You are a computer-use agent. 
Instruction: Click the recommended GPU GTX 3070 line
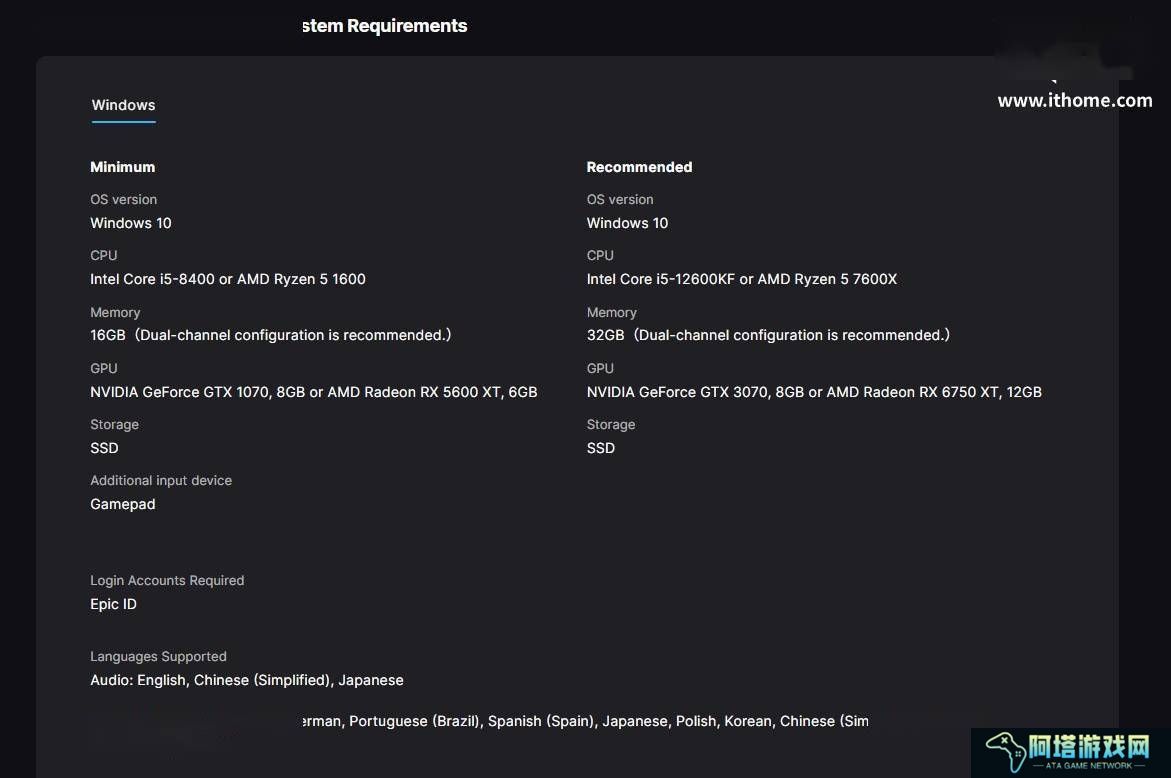(814, 392)
